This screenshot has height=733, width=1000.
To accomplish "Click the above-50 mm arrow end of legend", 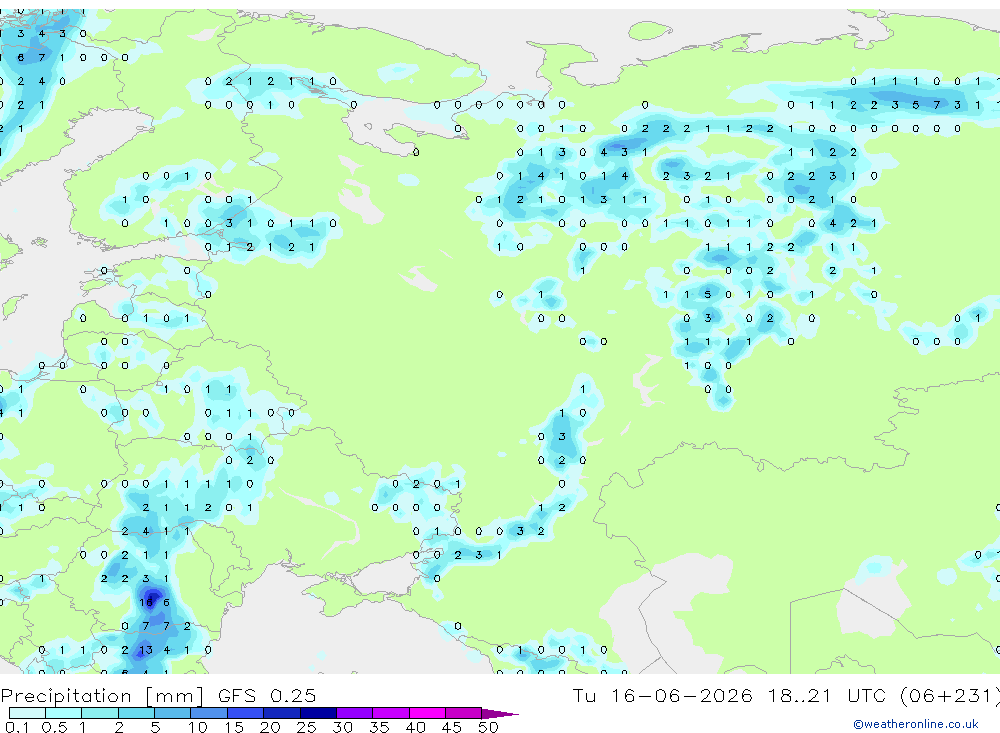I will (x=500, y=713).
